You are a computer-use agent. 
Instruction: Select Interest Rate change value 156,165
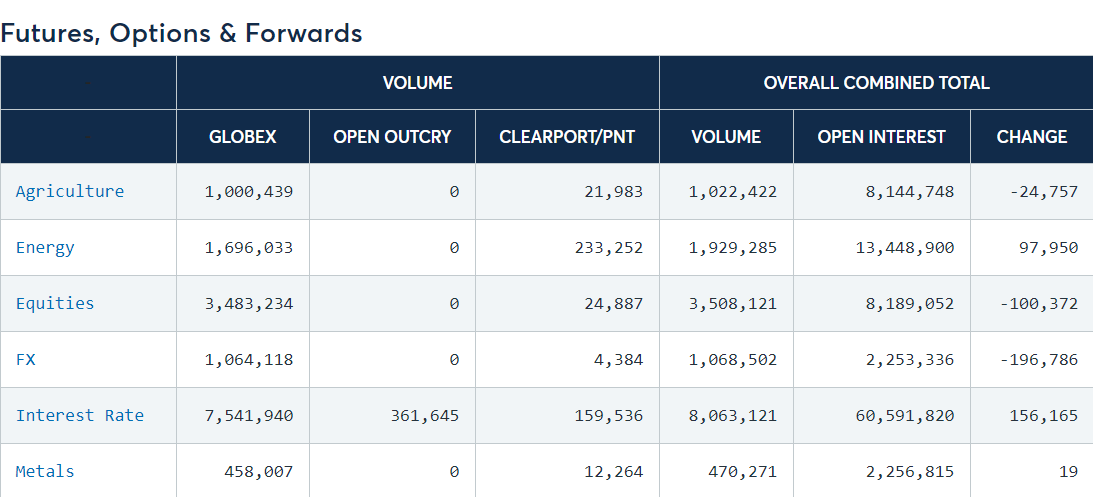pyautogui.click(x=1044, y=415)
